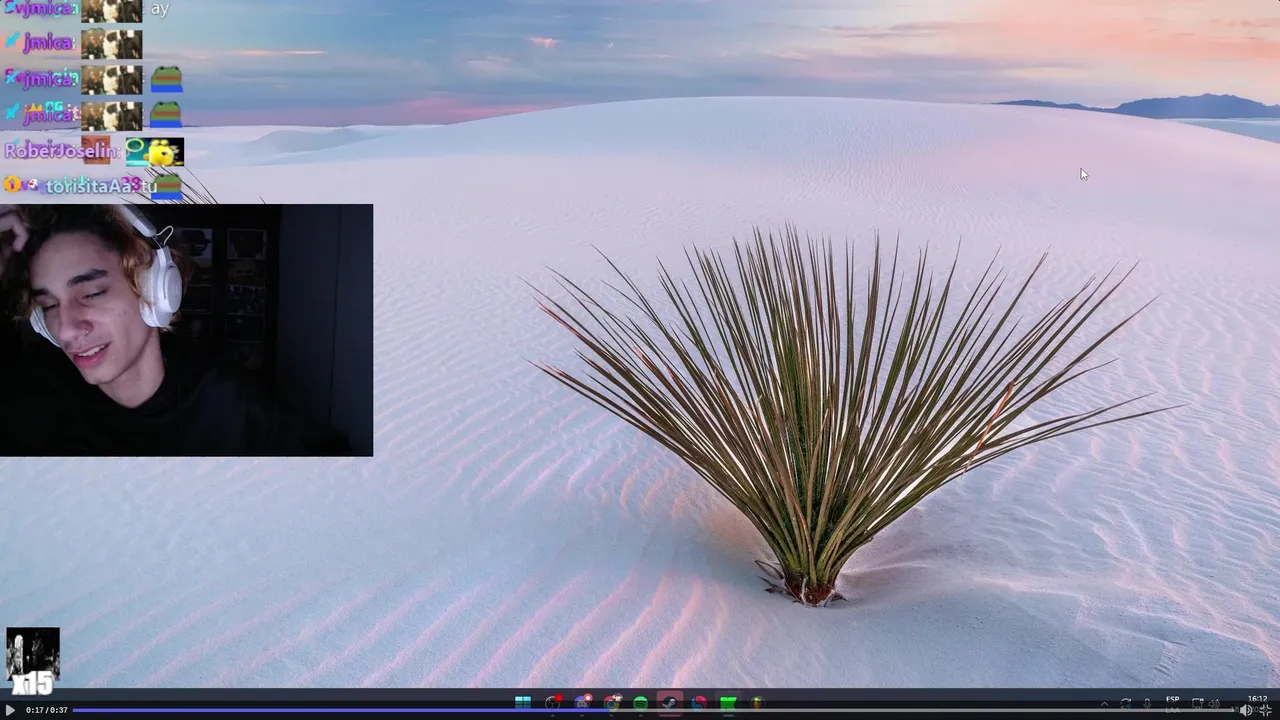Click the x15 combo thumbnail overlay

[x=33, y=661]
